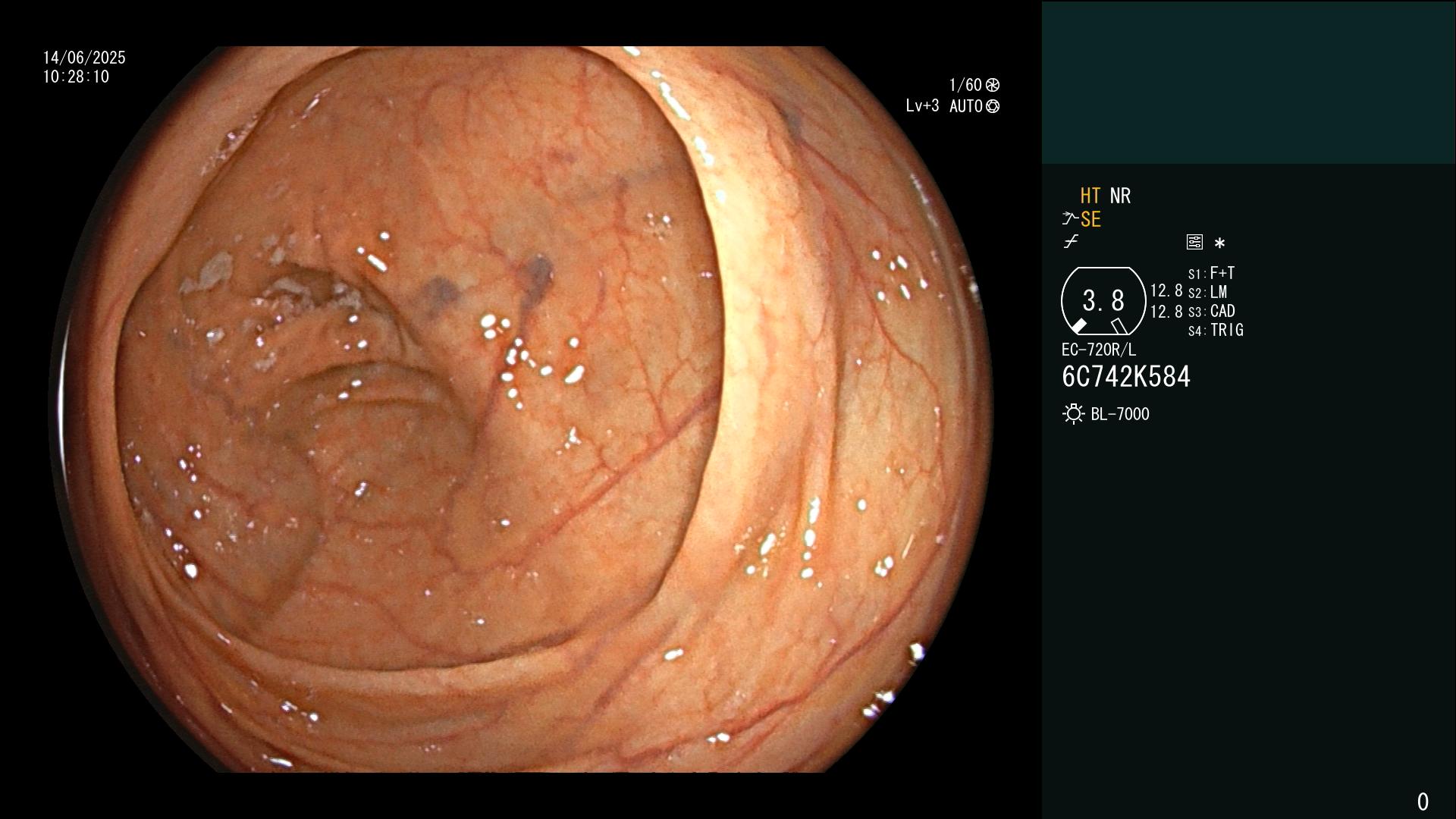This screenshot has height=819, width=1456.
Task: Click the BL-7000 light source label
Action: pos(1120,414)
